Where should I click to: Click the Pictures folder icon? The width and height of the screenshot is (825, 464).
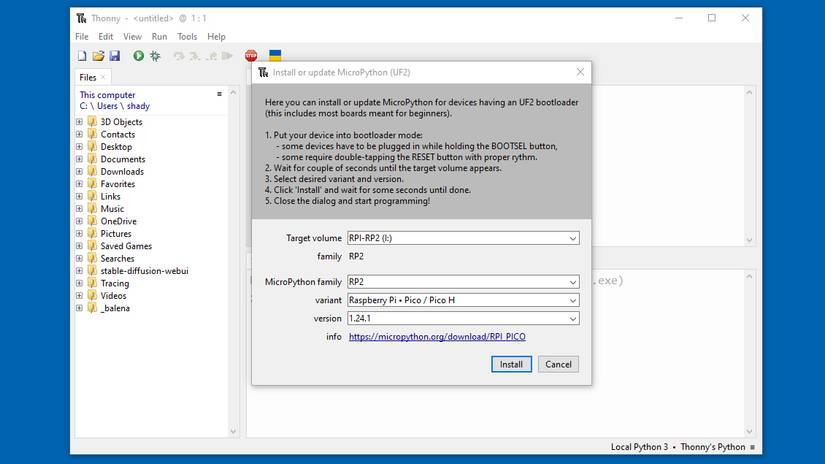pyautogui.click(x=92, y=234)
